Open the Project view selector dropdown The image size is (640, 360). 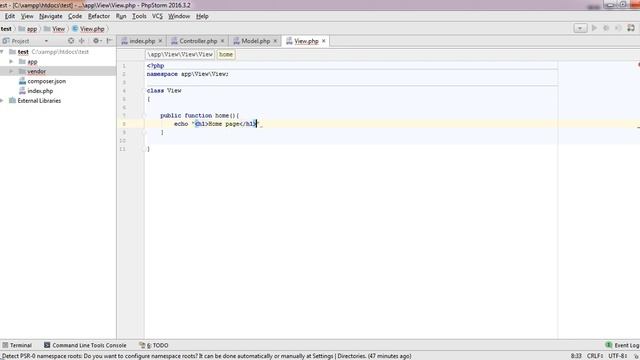(x=46, y=41)
